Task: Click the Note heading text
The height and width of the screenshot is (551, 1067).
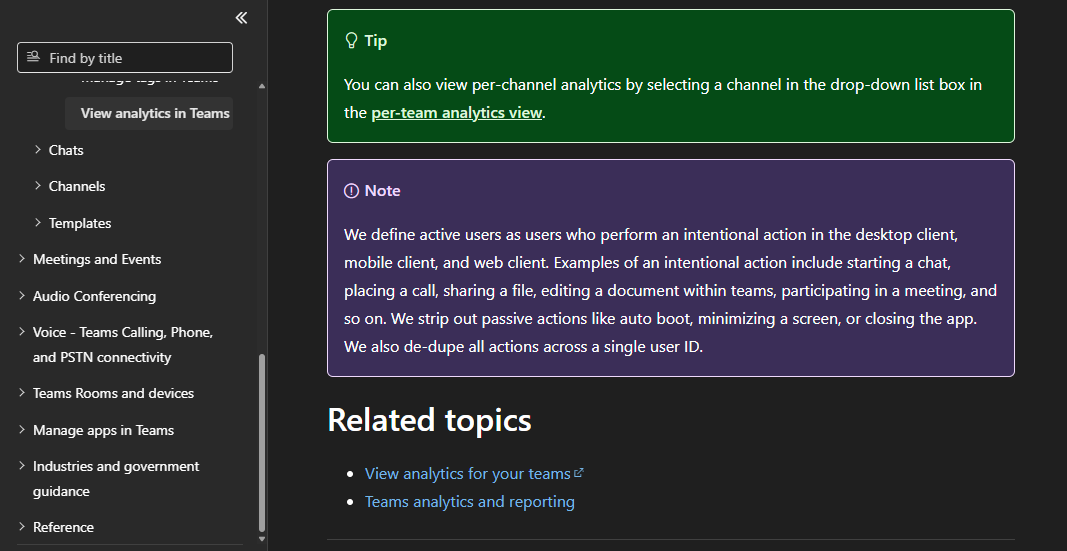Action: 382,191
